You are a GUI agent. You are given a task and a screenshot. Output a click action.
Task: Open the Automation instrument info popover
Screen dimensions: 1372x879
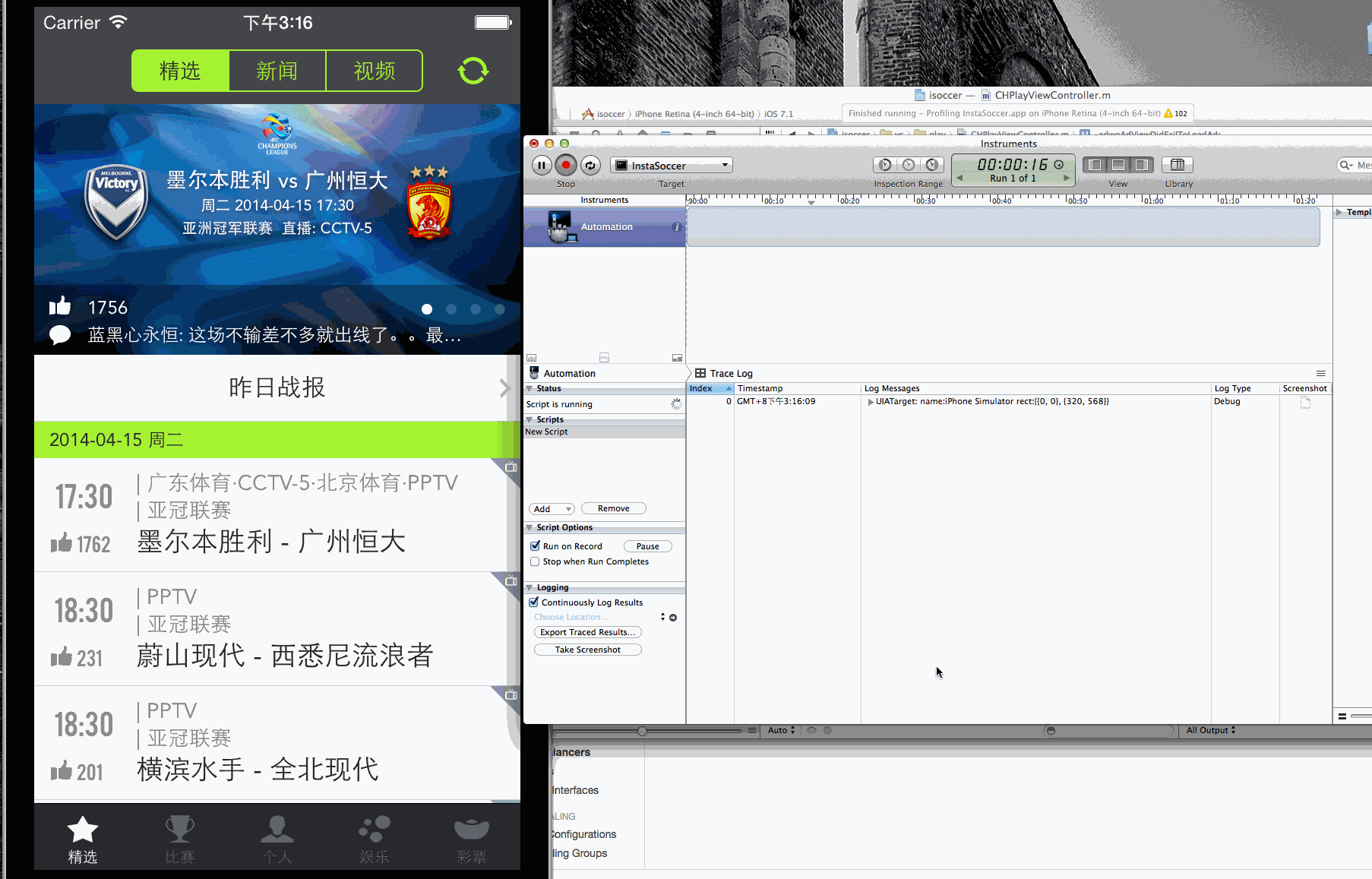coord(675,226)
